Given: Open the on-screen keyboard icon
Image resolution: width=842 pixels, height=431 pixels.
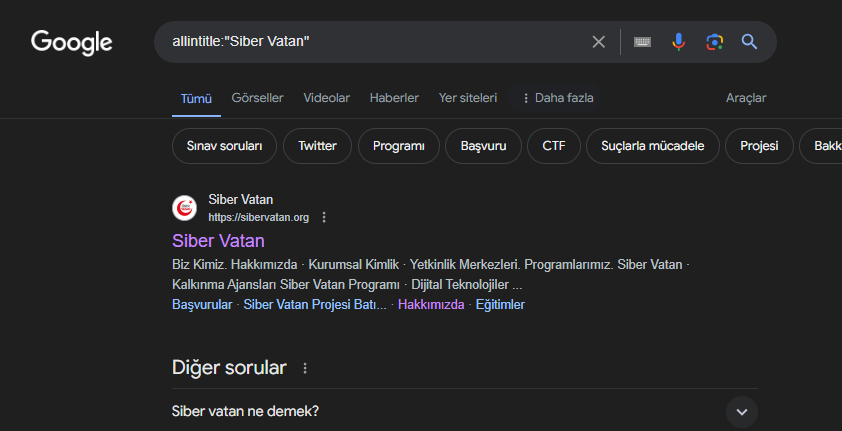Looking at the screenshot, I should pyautogui.click(x=642, y=42).
